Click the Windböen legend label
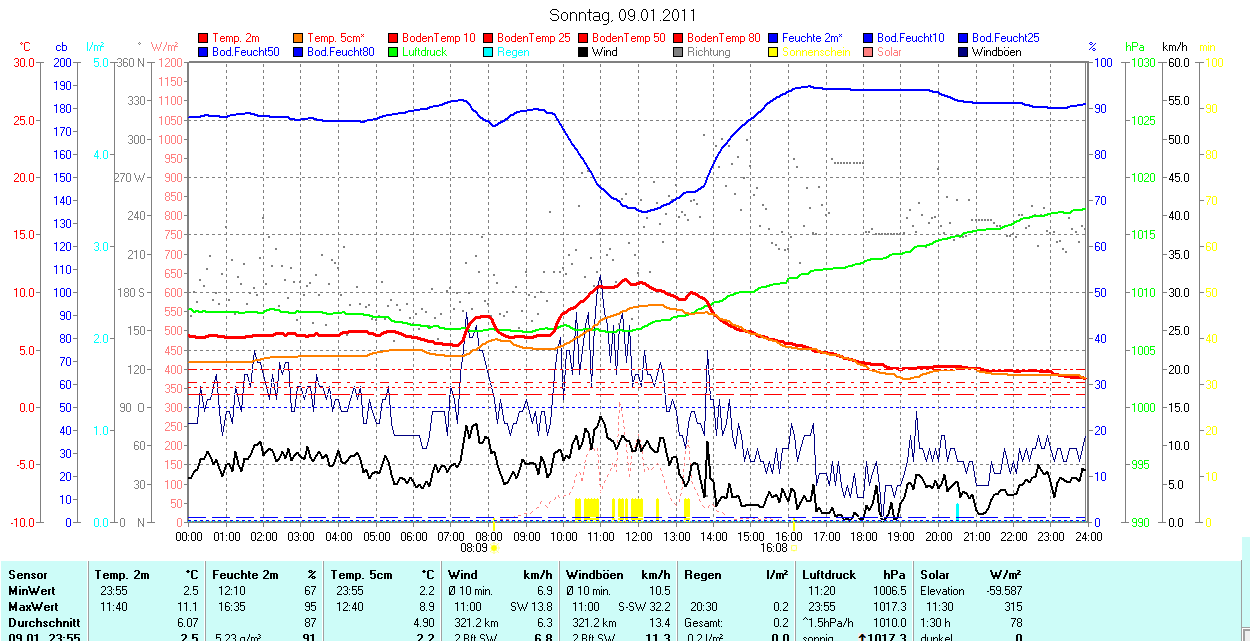1250x641 pixels. 996,52
